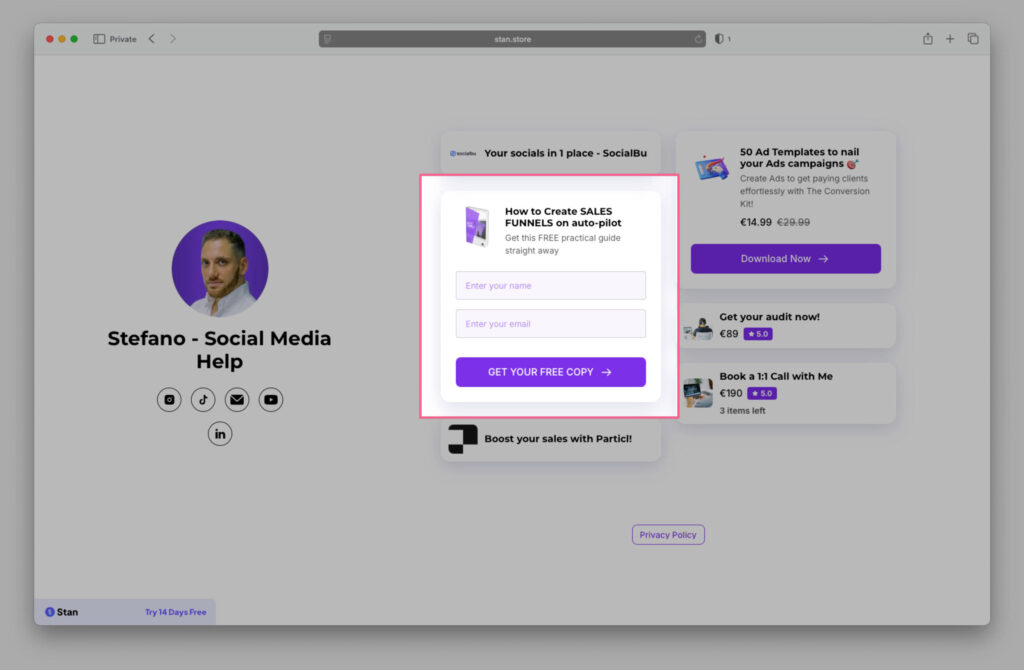This screenshot has width=1024, height=670.
Task: Open Stefano's Instagram profile icon
Action: (x=169, y=400)
